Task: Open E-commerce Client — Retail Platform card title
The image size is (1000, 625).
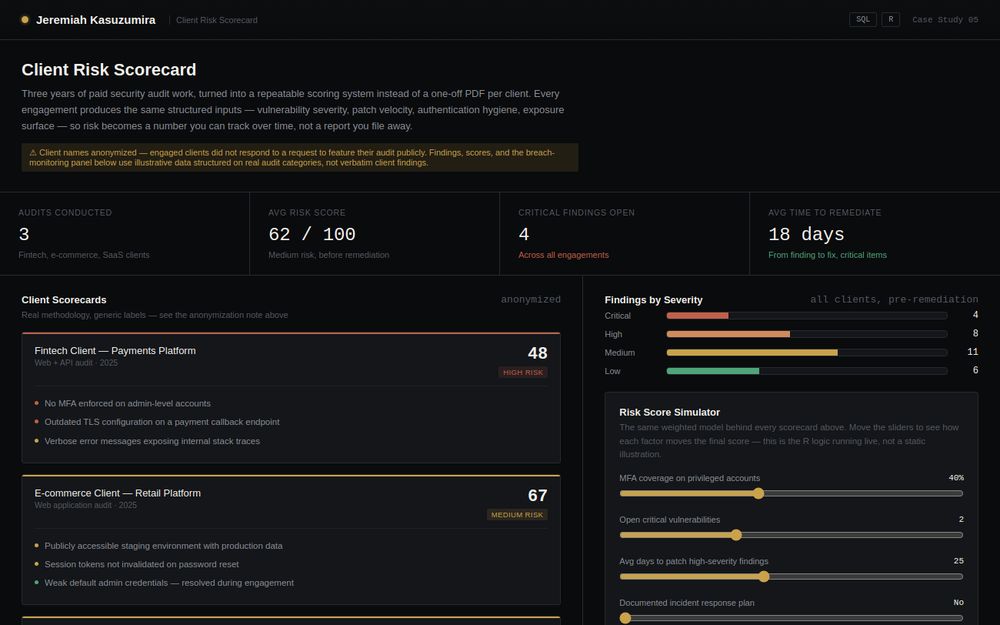Action: click(117, 493)
